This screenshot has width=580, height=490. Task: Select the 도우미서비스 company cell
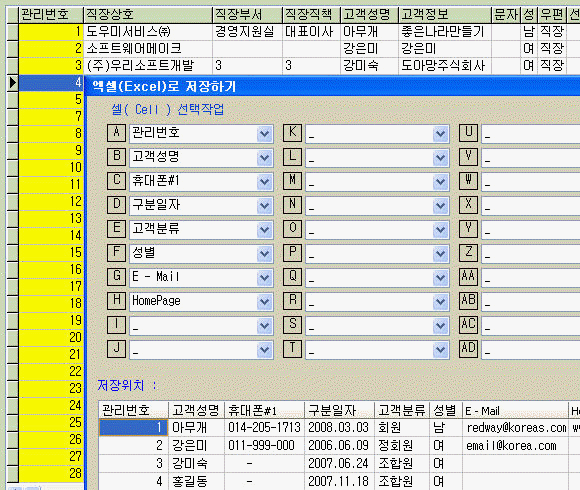click(x=148, y=32)
